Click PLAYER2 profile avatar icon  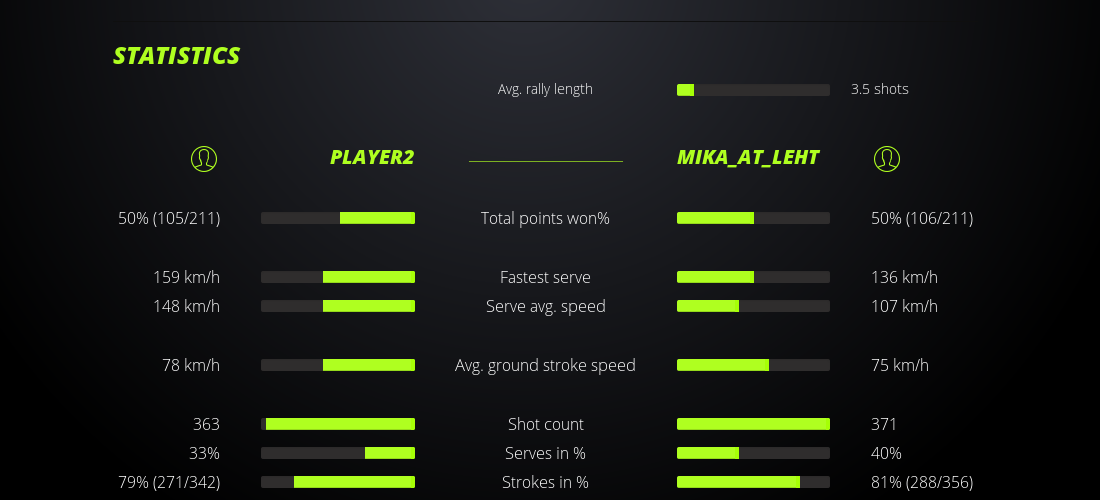pos(203,158)
